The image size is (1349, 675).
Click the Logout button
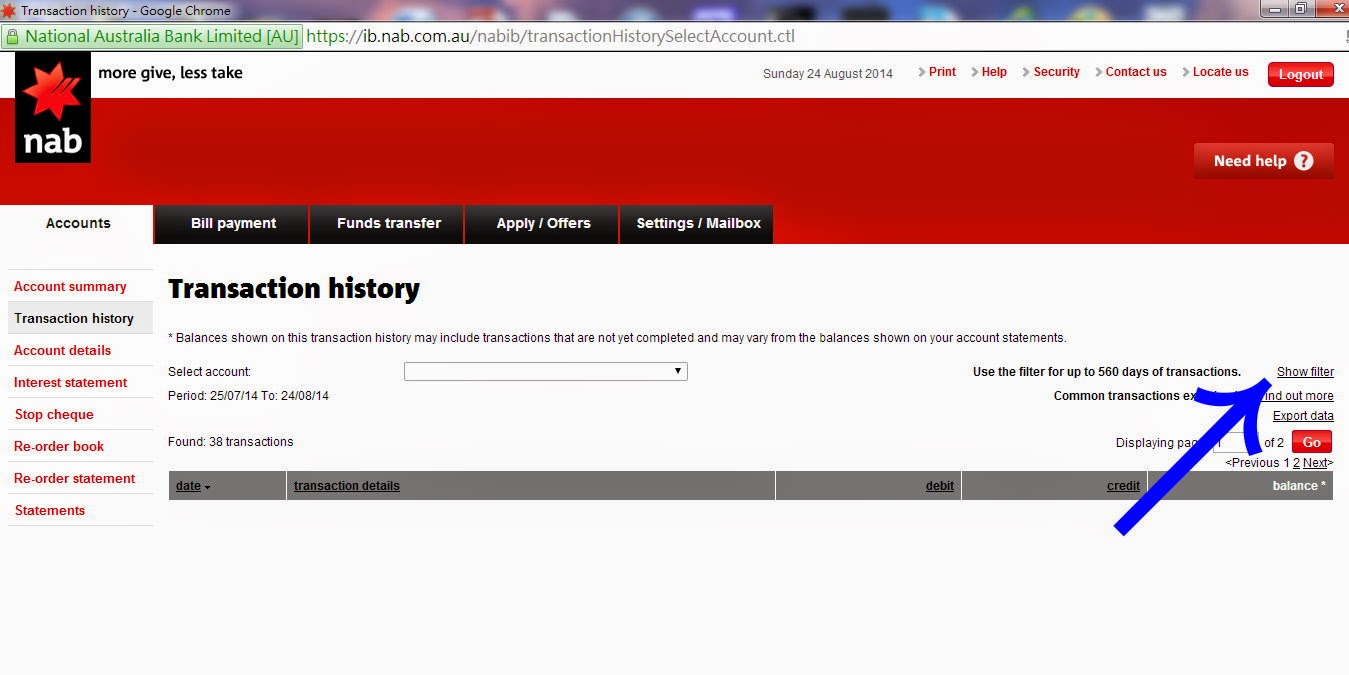[1300, 75]
